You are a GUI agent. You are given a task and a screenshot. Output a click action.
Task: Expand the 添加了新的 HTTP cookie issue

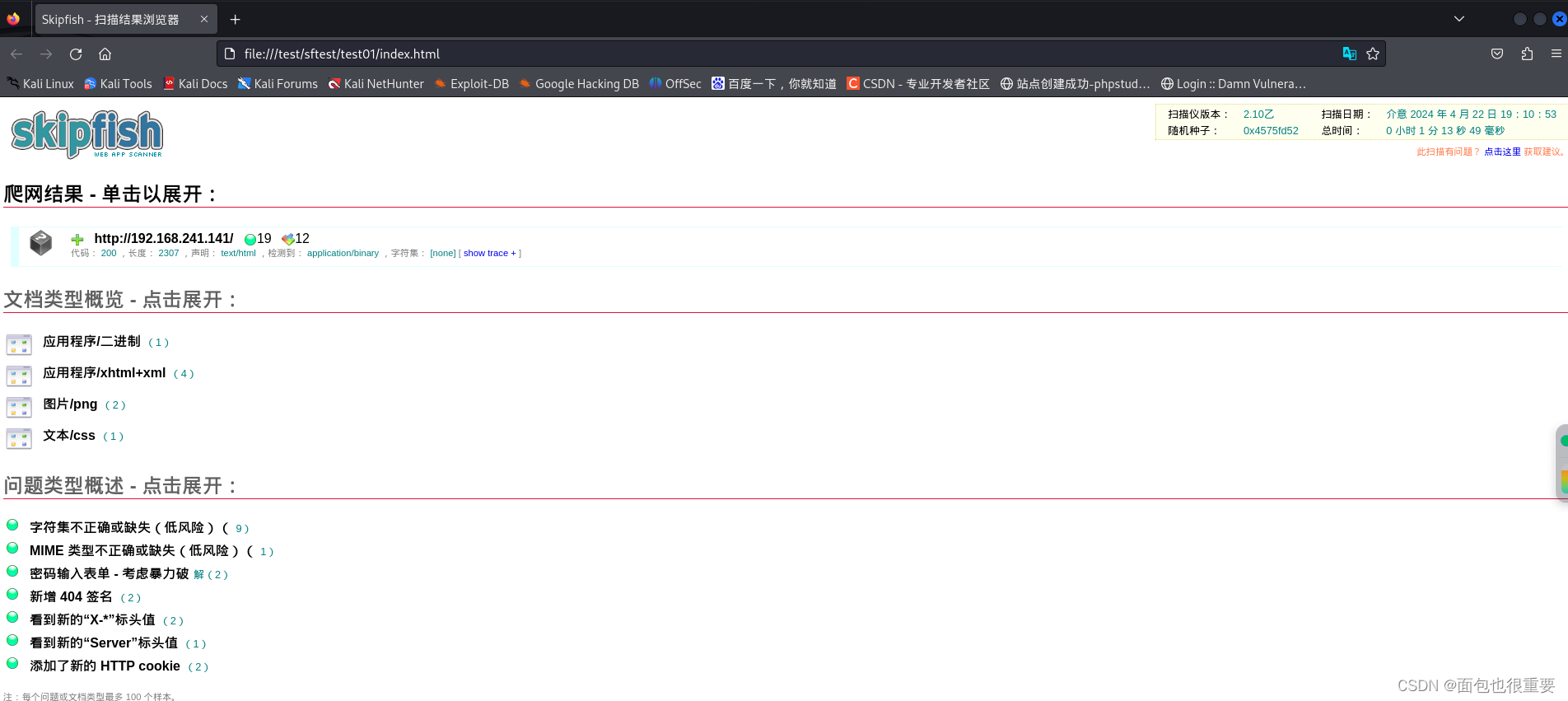coord(105,666)
